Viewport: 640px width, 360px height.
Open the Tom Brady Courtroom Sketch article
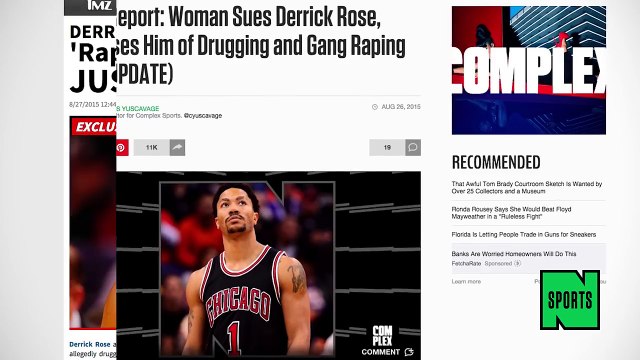[x=527, y=187]
